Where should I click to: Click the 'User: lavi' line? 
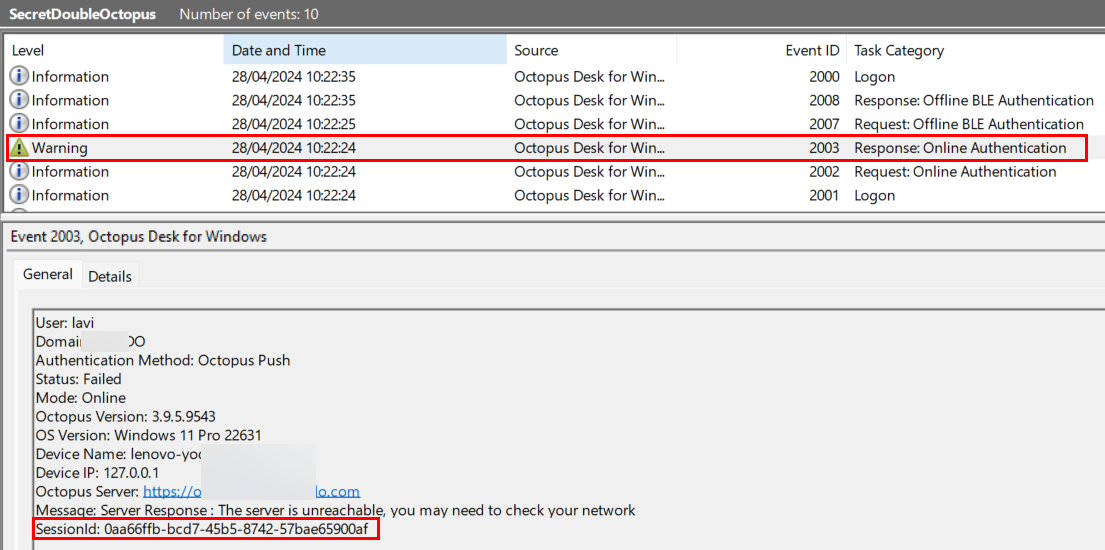(65, 323)
